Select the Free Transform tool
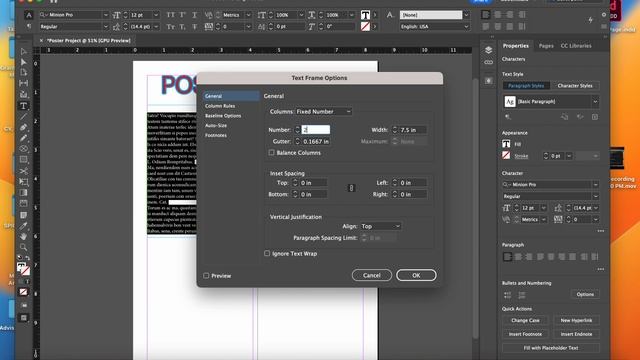The height and width of the screenshot is (360, 640). click(x=23, y=182)
